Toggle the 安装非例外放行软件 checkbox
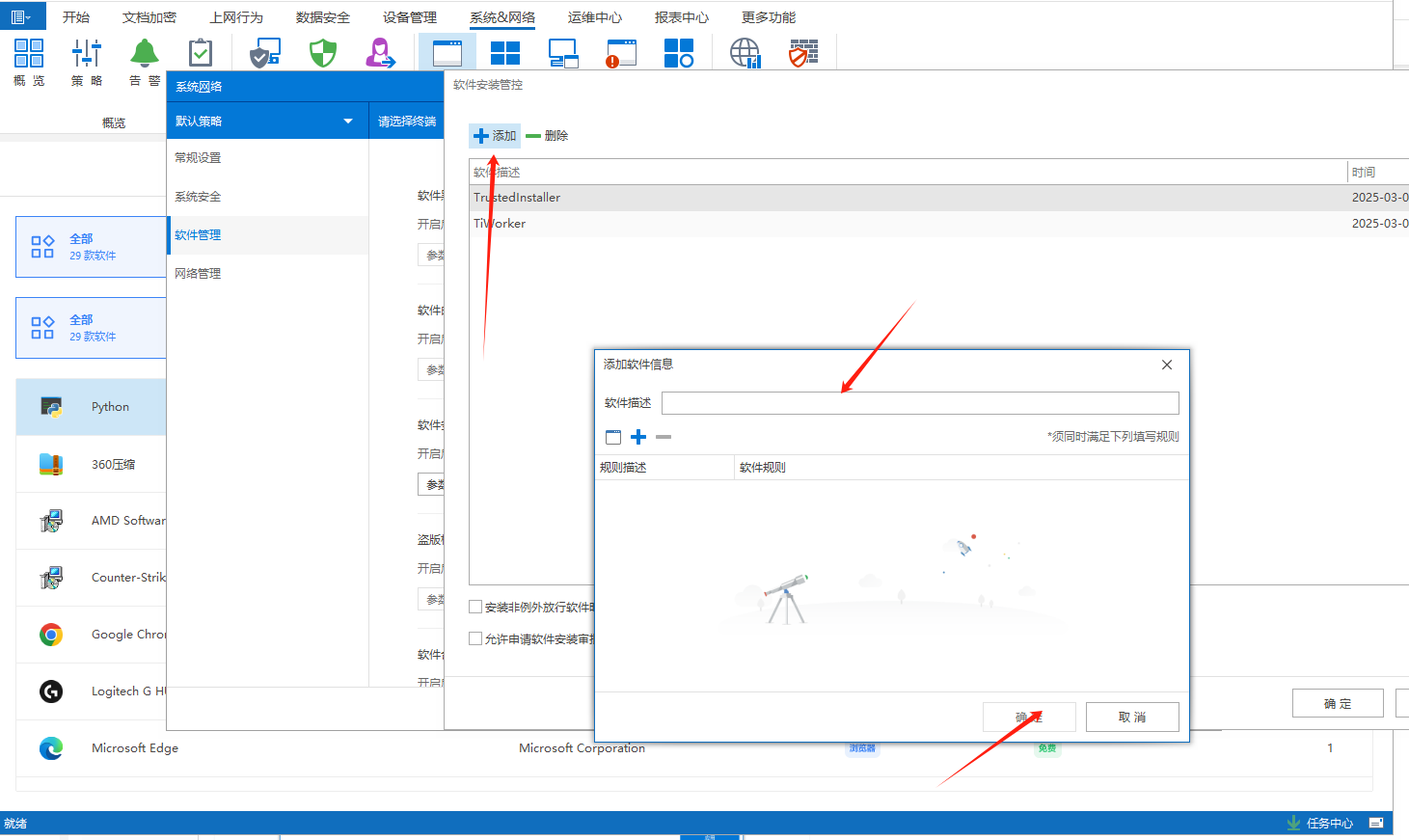Viewport: 1409px width, 840px height. pyautogui.click(x=475, y=607)
